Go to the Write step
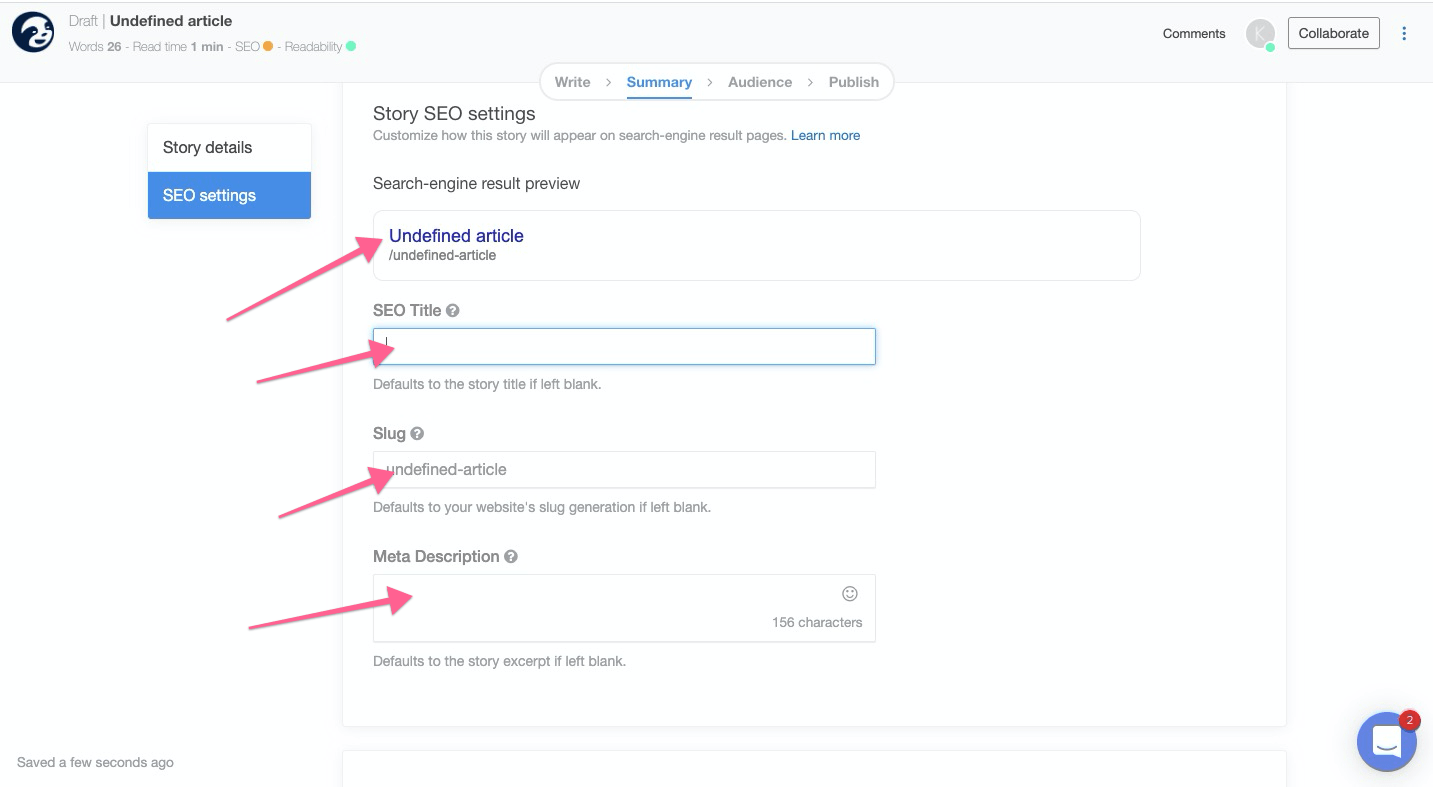1433x787 pixels. pyautogui.click(x=572, y=82)
